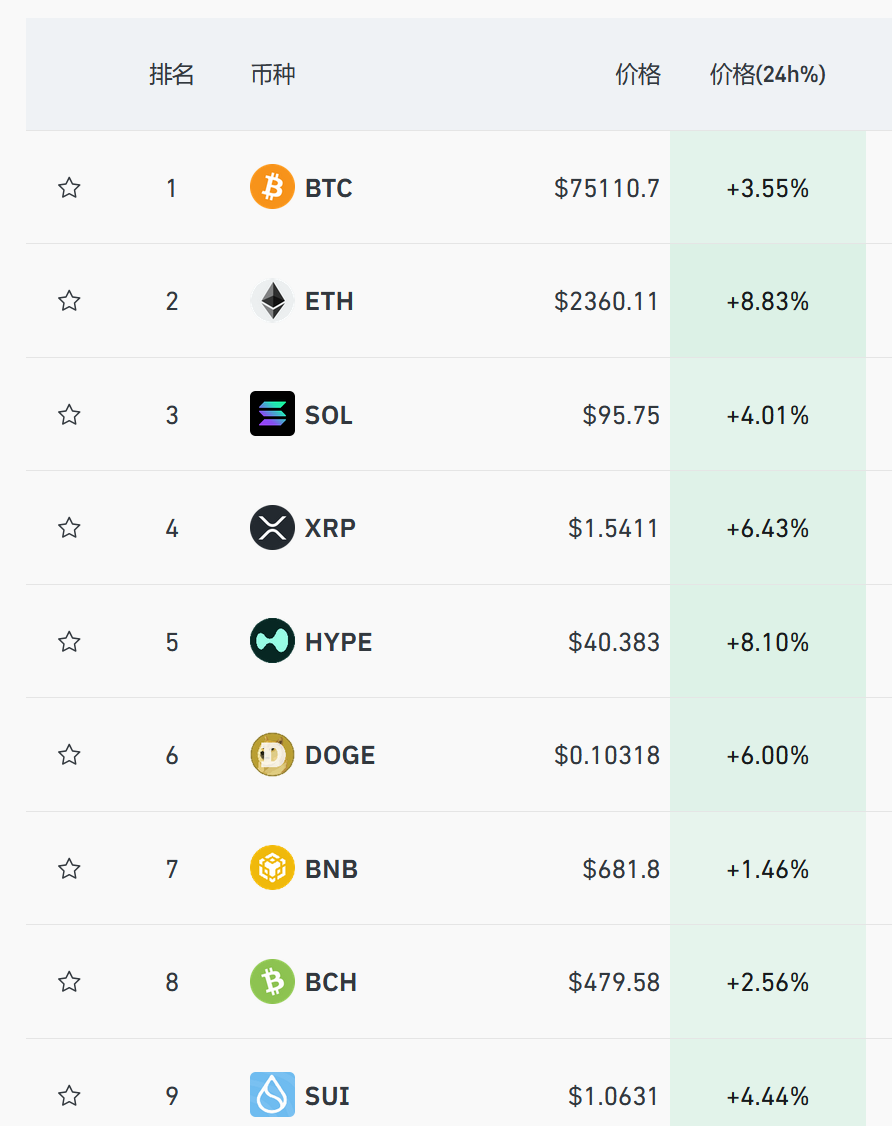Mark DOGE as favorite with star

[x=69, y=755]
